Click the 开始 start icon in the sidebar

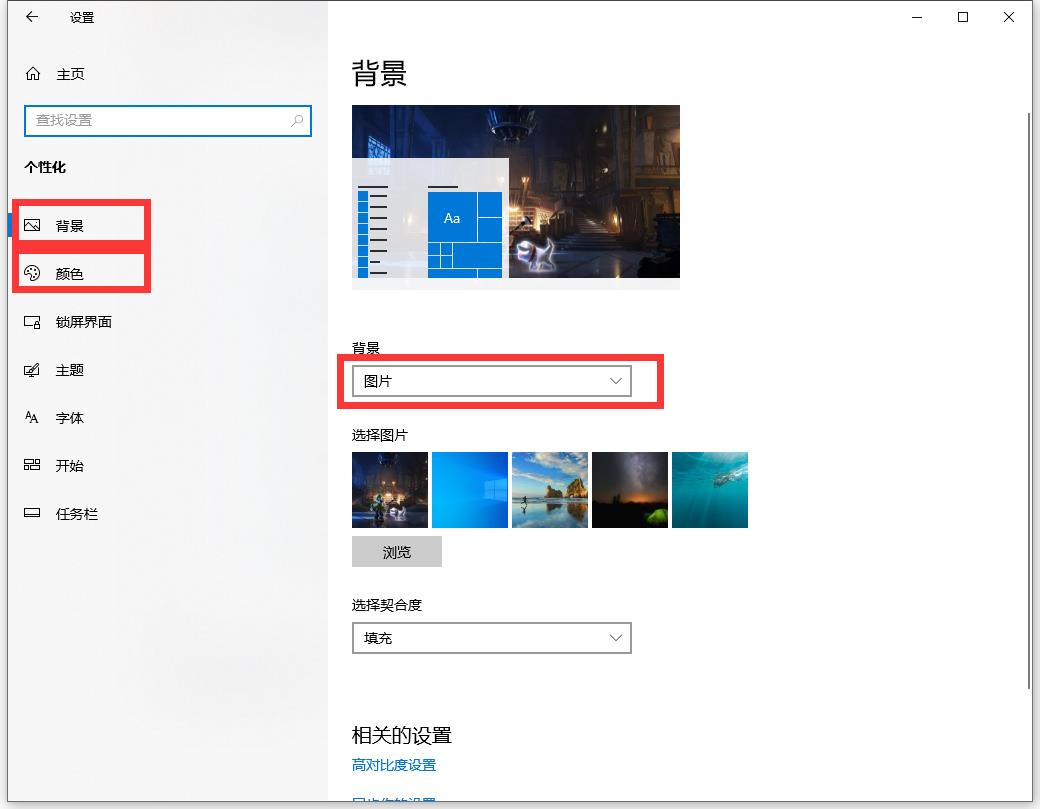click(32, 466)
